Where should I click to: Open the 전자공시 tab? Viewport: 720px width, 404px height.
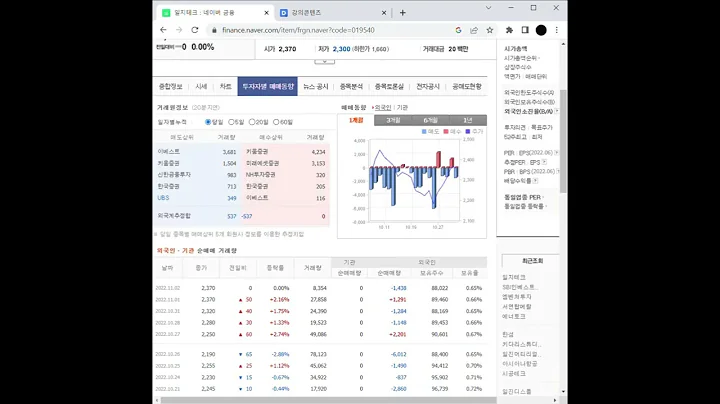428,86
